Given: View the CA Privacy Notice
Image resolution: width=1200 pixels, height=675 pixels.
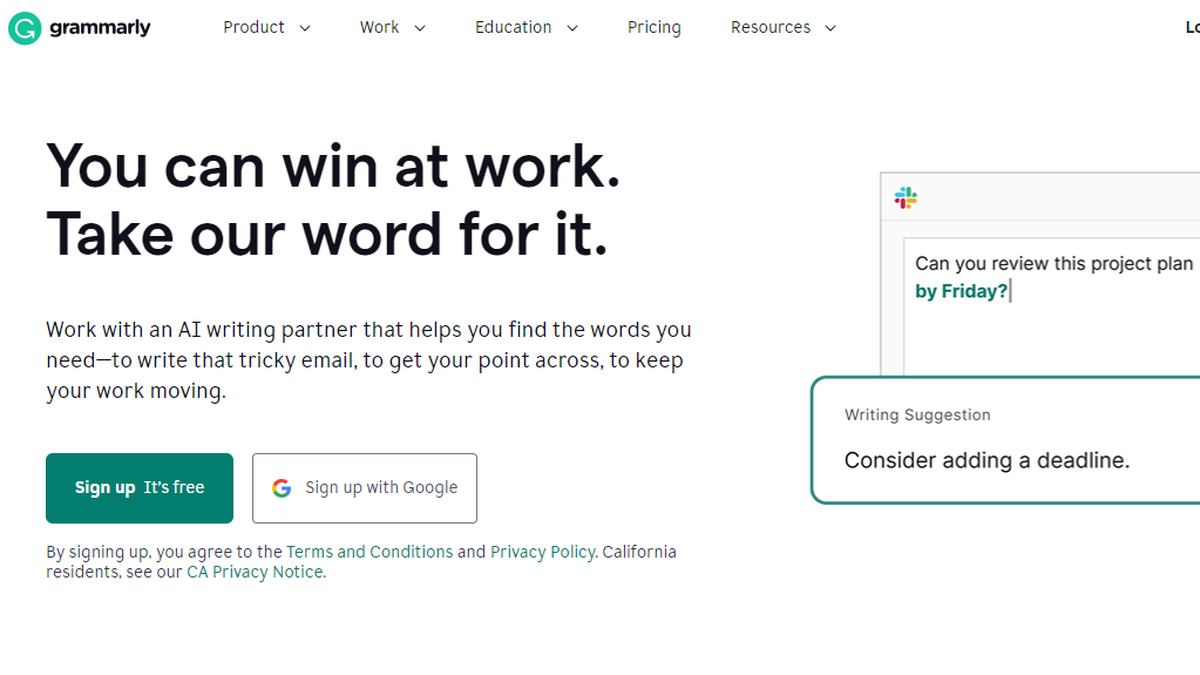Looking at the screenshot, I should click(x=254, y=571).
